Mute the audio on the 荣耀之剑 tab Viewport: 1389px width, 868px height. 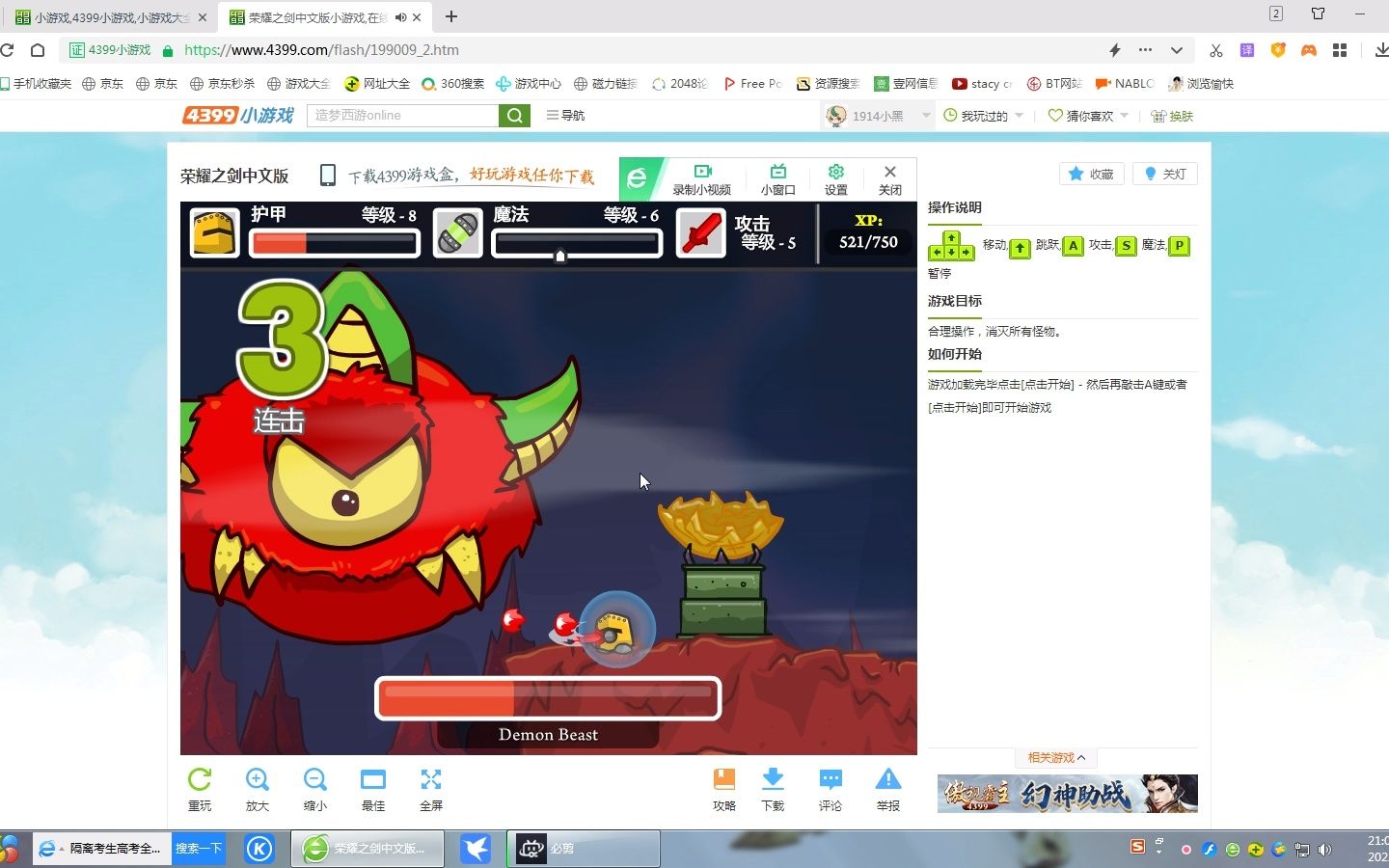click(400, 17)
